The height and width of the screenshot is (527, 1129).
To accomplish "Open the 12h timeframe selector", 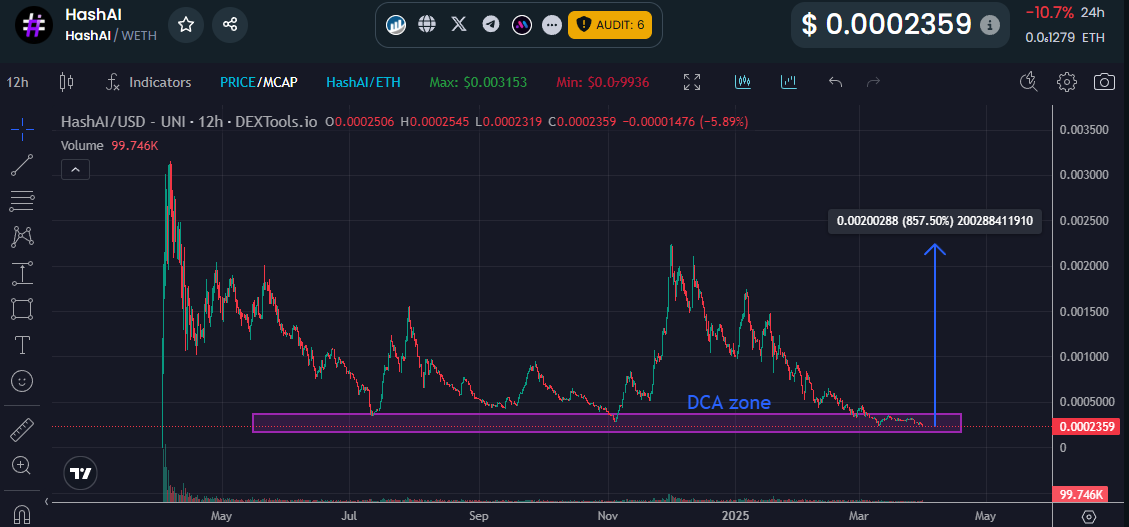I will coord(17,82).
